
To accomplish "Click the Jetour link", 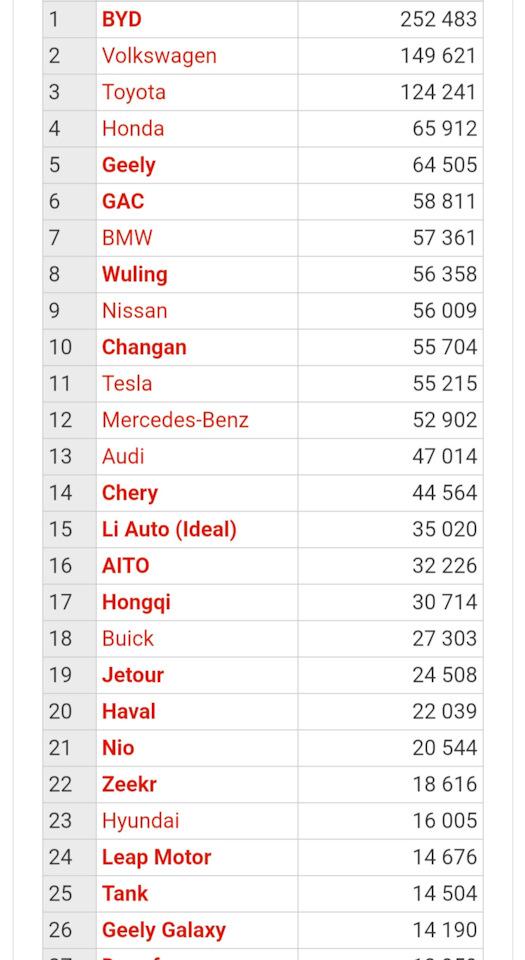I will 133,675.
